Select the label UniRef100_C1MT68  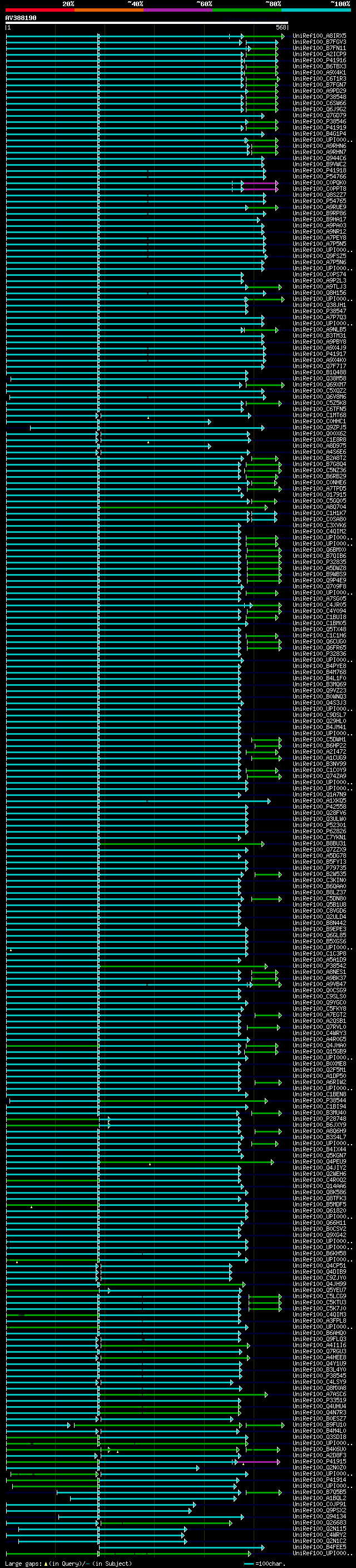[x=319, y=415]
